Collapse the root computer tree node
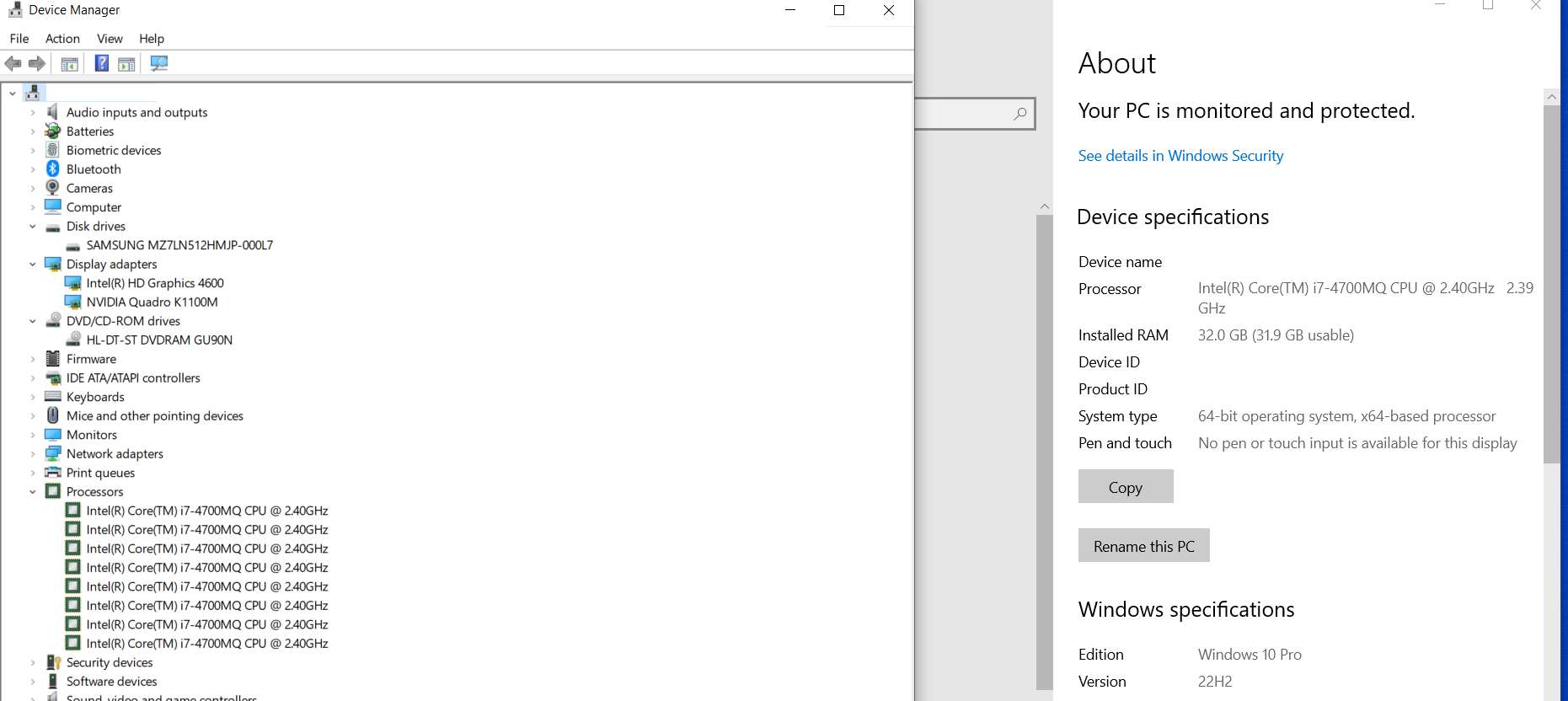1568x701 pixels. coord(13,94)
